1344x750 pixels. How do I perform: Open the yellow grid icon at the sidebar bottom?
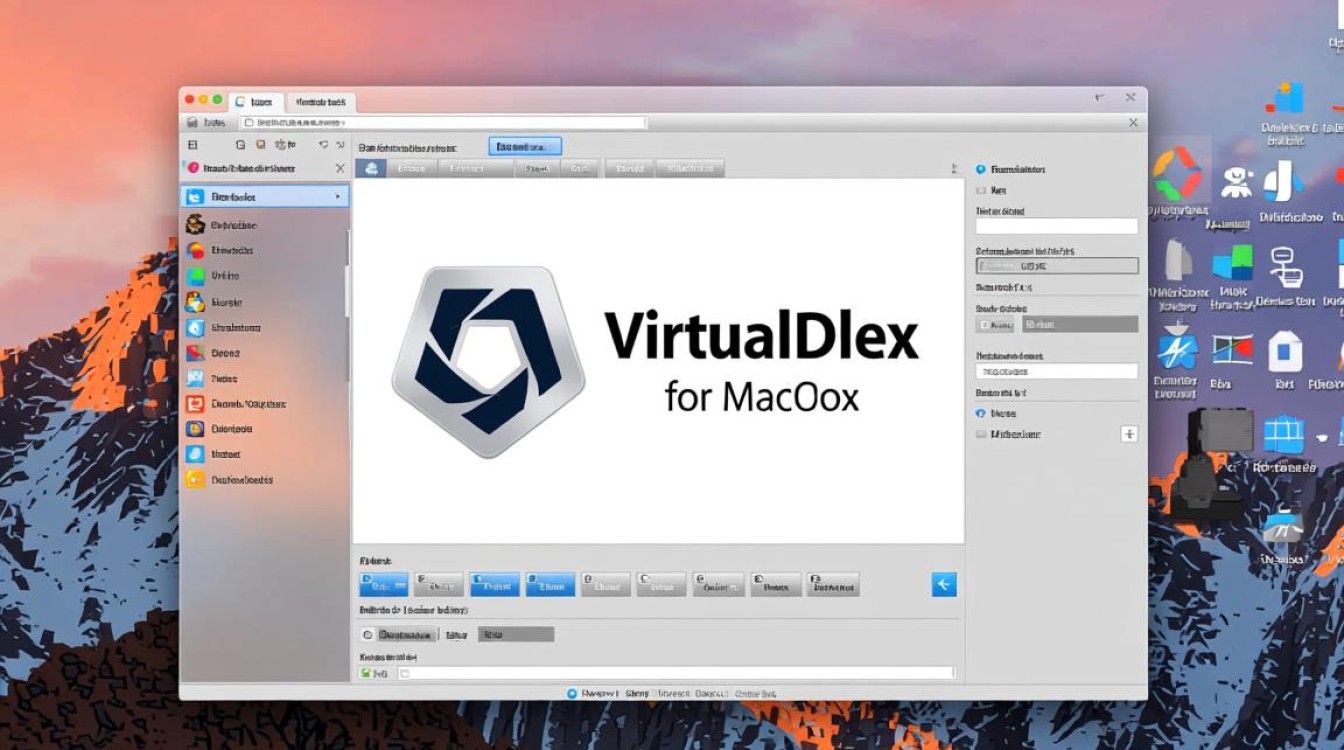[196, 478]
